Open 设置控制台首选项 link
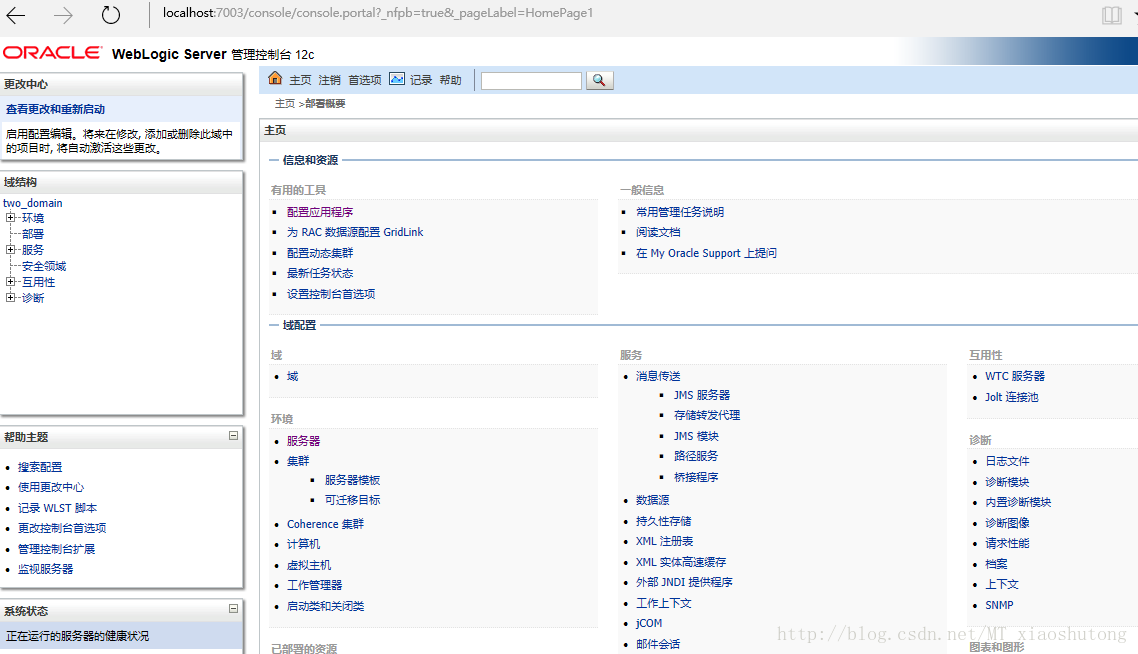Screen dimensions: 1138x654 331,294
